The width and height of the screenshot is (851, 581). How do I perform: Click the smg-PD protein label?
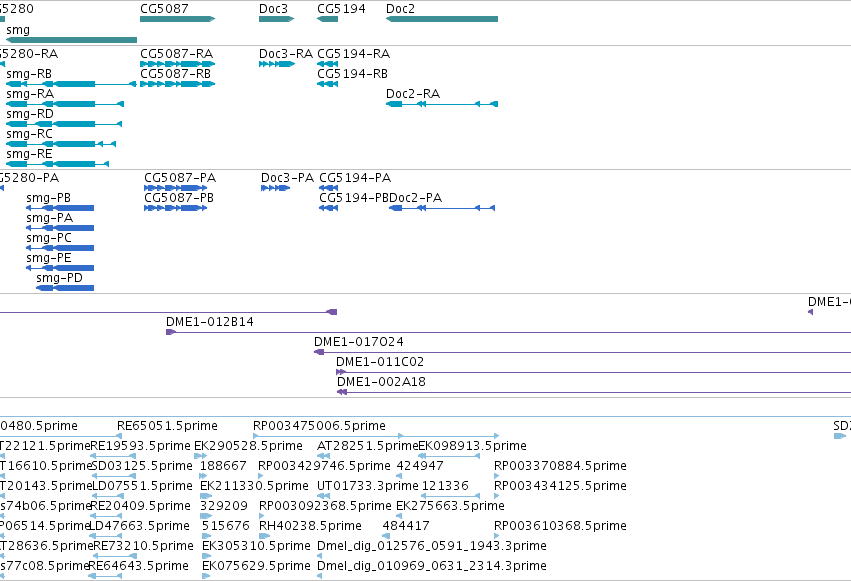tap(60, 278)
